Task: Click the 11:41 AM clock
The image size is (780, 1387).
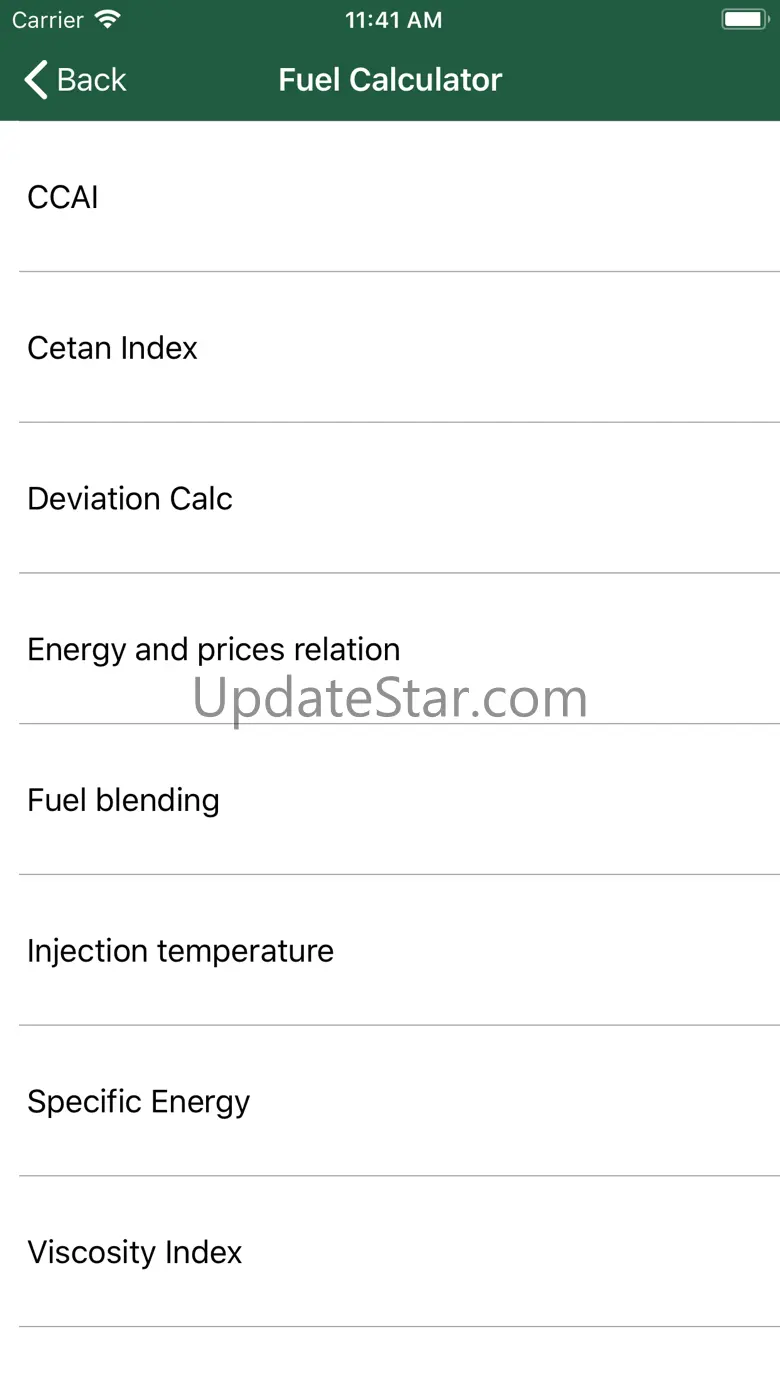Action: (x=393, y=20)
